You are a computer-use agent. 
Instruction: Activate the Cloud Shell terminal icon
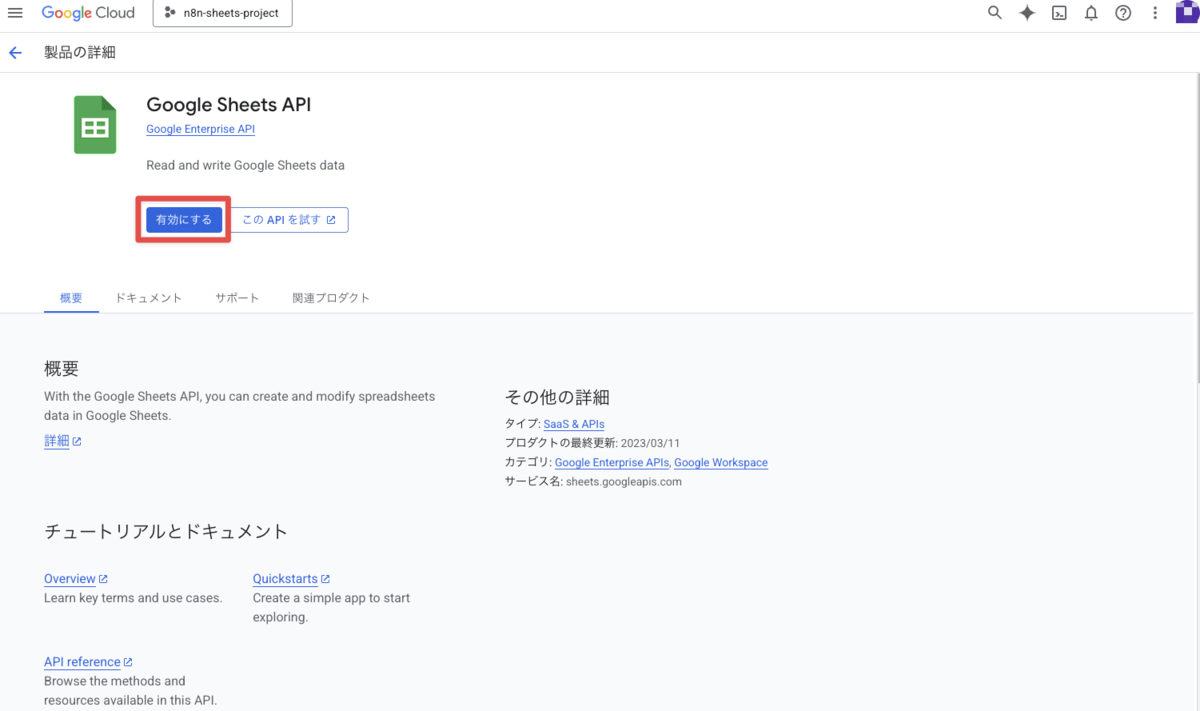pyautogui.click(x=1059, y=13)
